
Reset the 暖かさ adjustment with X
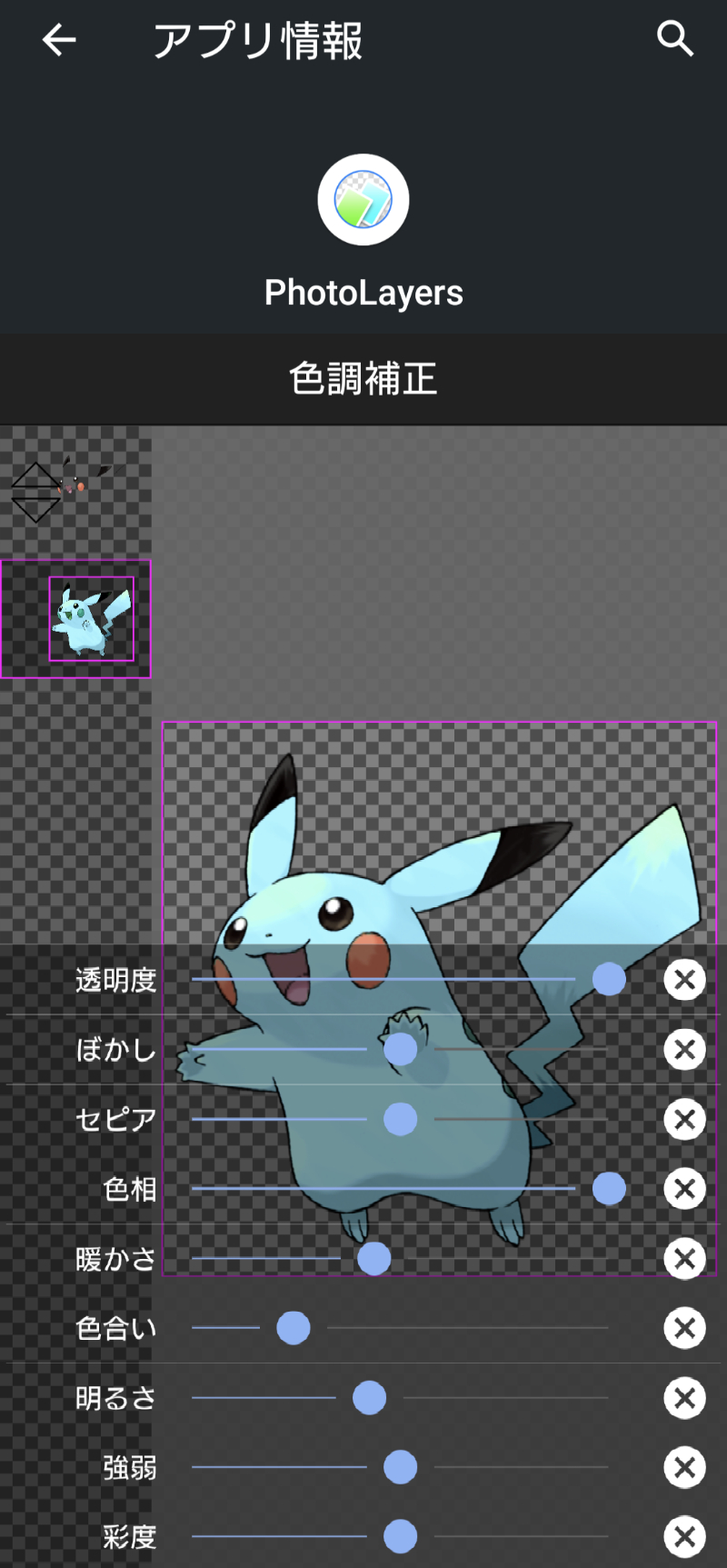(x=684, y=1259)
